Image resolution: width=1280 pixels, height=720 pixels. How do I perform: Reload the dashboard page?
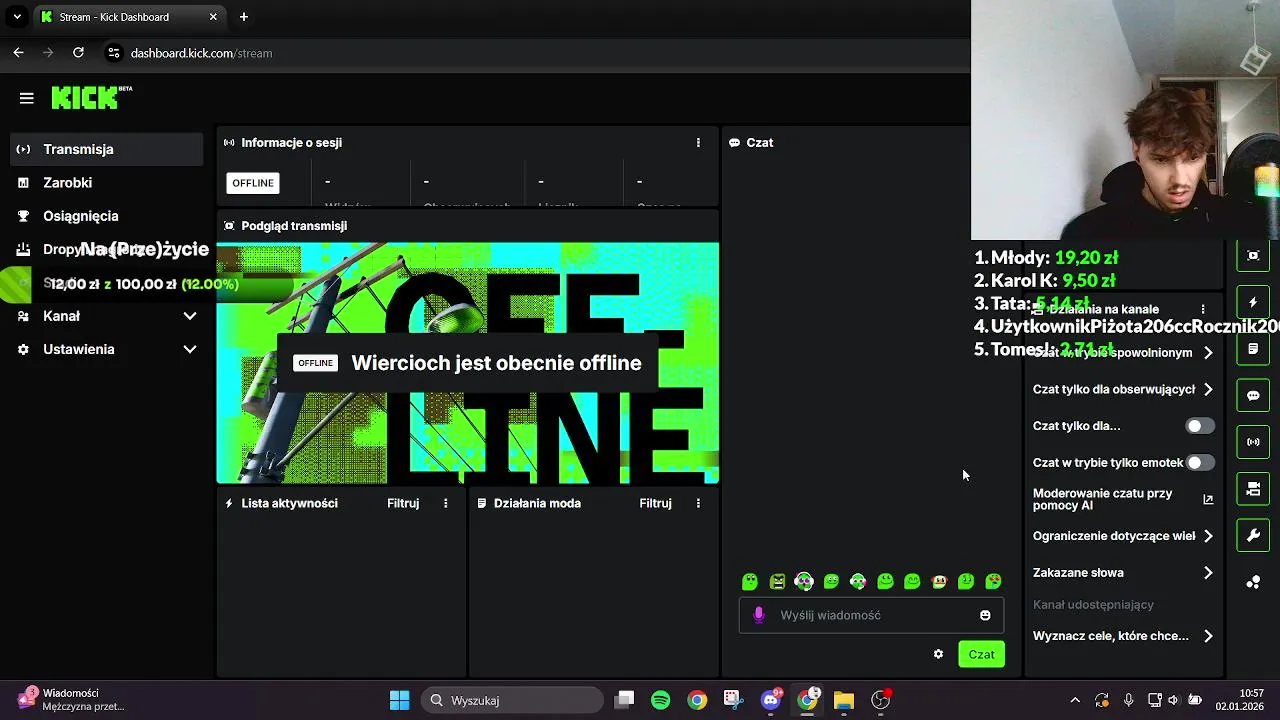pyautogui.click(x=78, y=53)
